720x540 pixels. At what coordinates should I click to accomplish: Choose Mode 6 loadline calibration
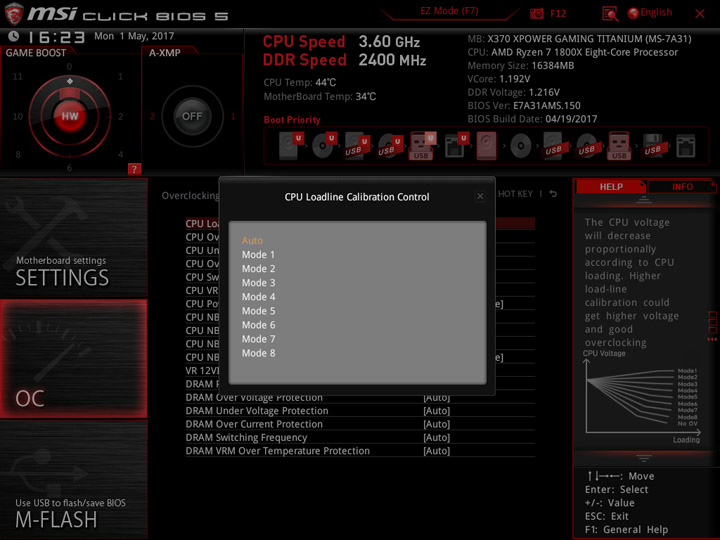pos(259,325)
